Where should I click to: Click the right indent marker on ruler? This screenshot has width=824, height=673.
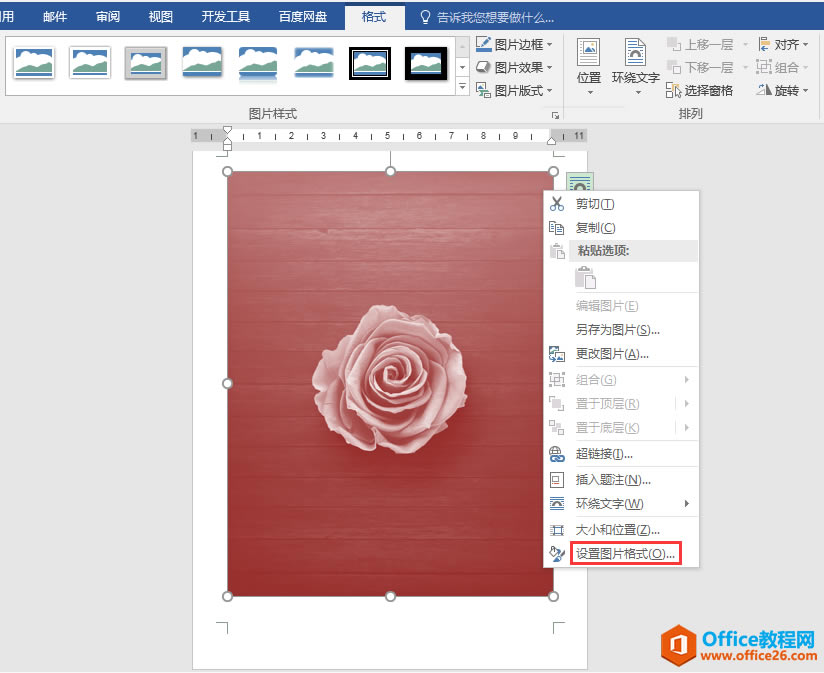[x=551, y=140]
